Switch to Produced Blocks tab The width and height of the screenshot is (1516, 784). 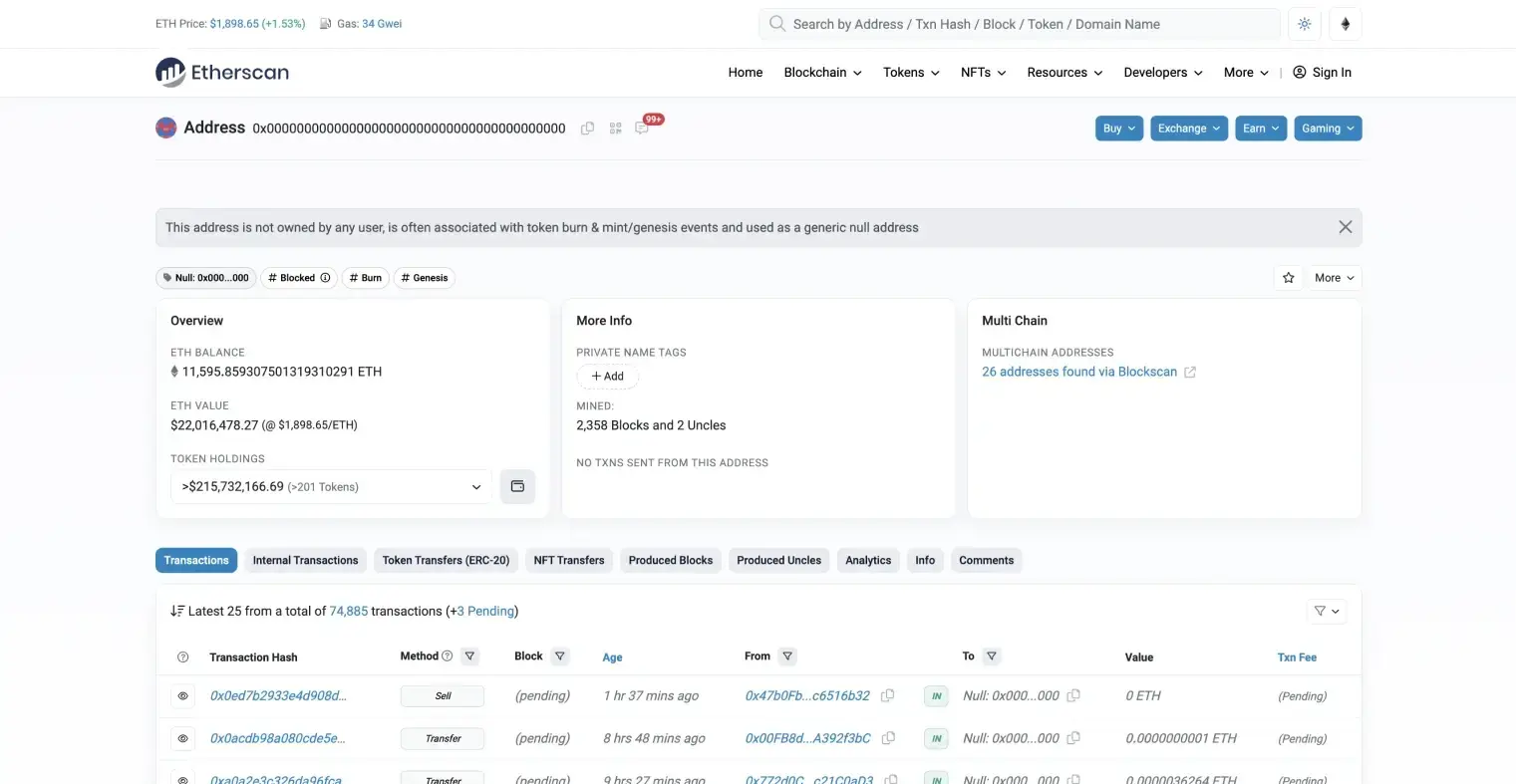pyautogui.click(x=671, y=561)
